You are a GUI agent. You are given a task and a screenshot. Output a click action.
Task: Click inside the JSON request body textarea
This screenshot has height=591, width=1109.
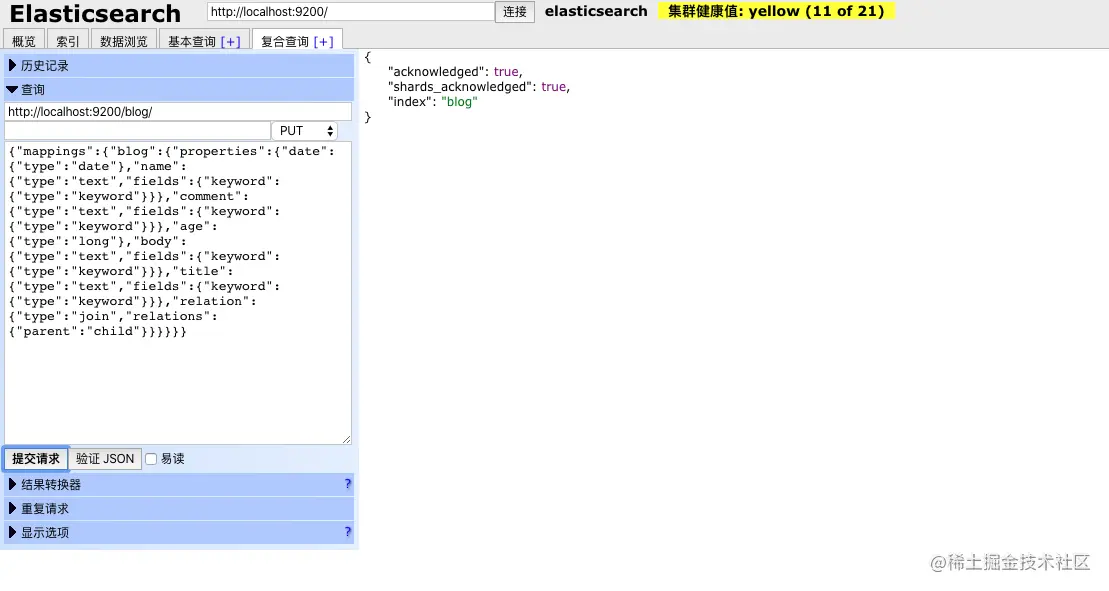(178, 293)
